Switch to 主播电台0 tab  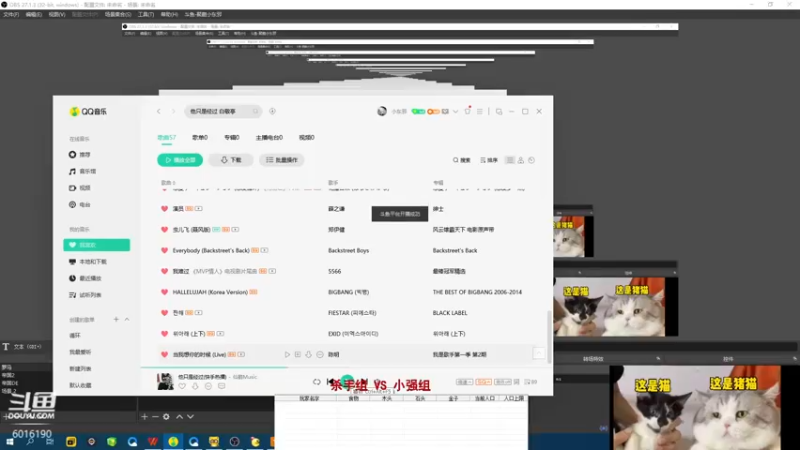tap(269, 138)
